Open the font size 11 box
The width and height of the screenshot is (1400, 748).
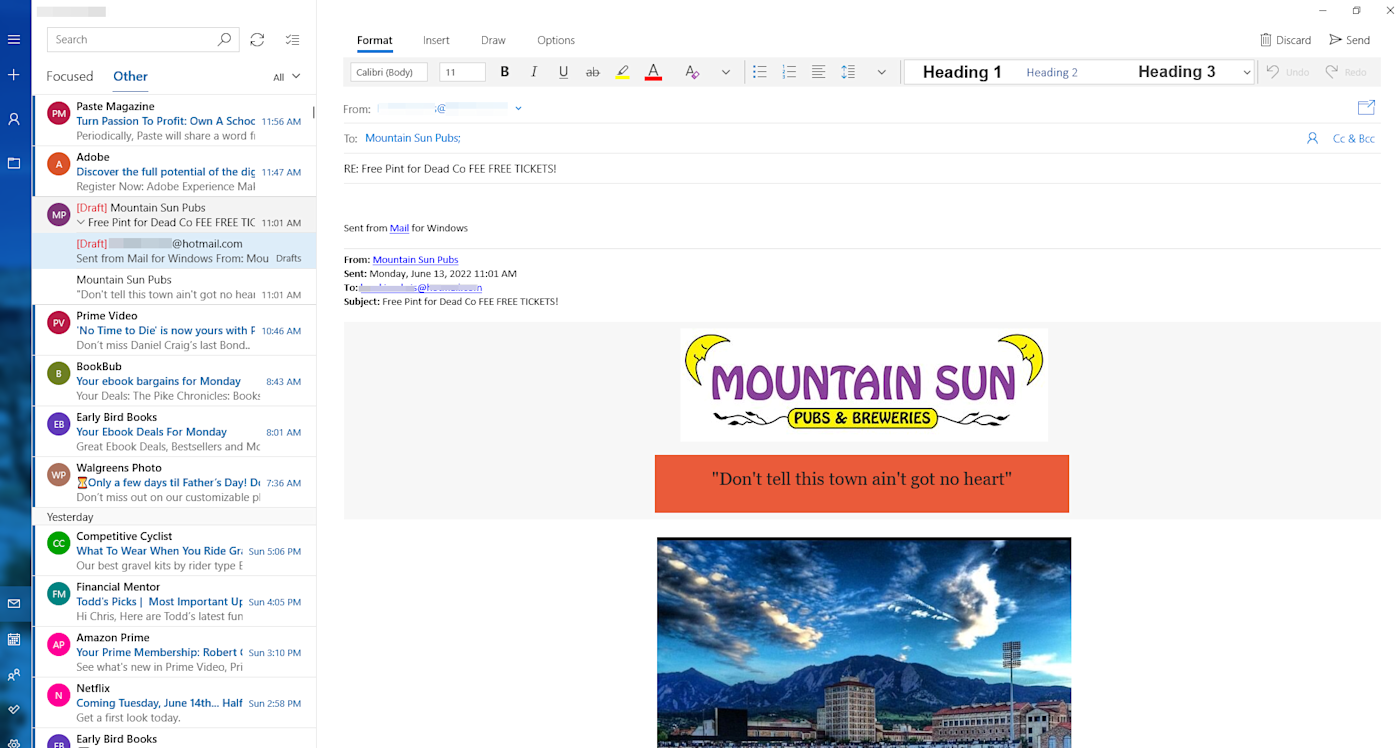(x=462, y=72)
